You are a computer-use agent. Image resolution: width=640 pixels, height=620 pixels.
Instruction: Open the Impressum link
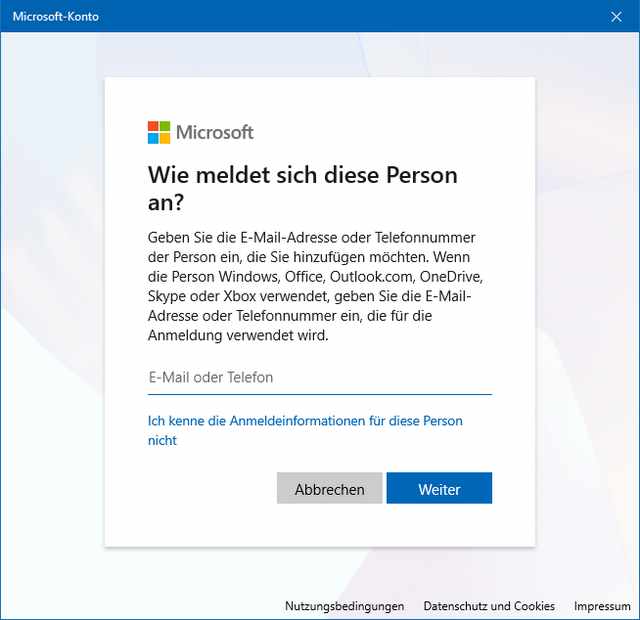click(x=603, y=606)
